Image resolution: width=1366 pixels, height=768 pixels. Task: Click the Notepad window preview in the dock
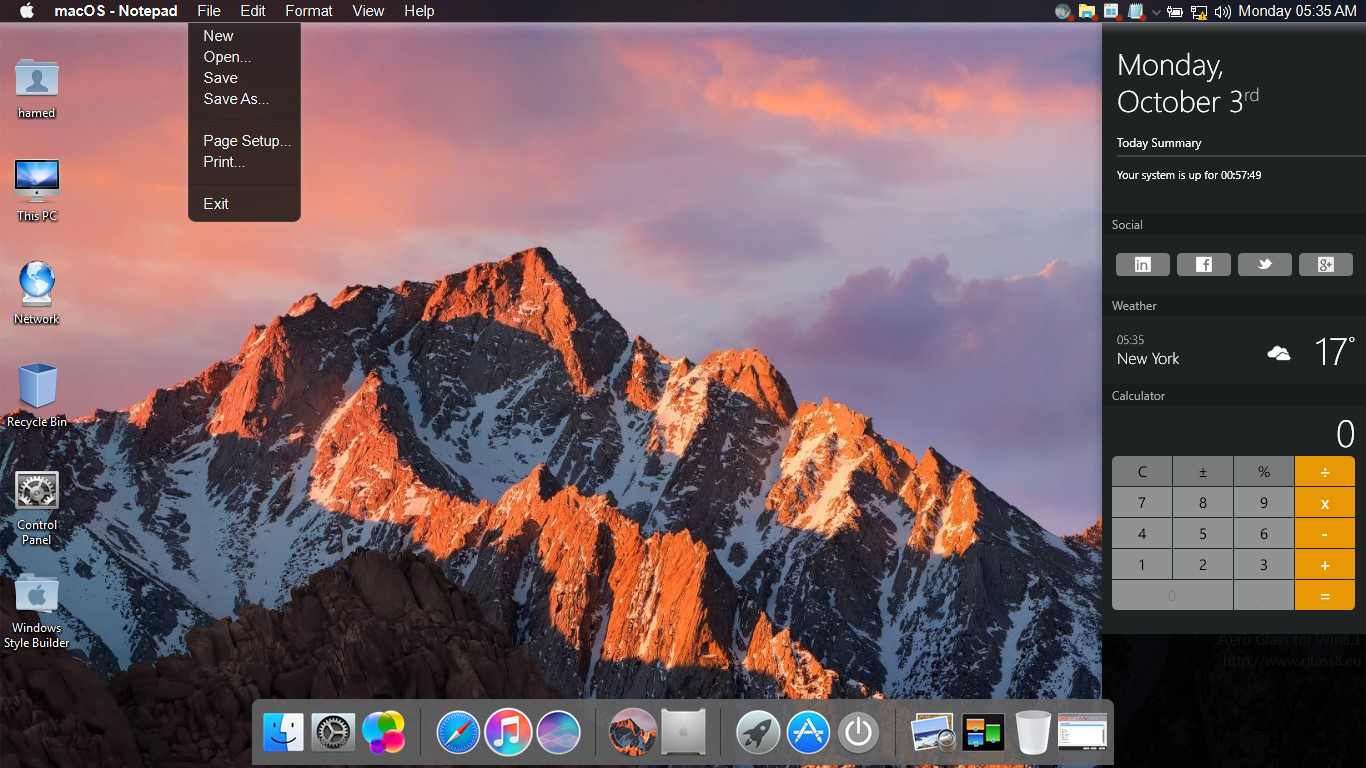click(1082, 732)
